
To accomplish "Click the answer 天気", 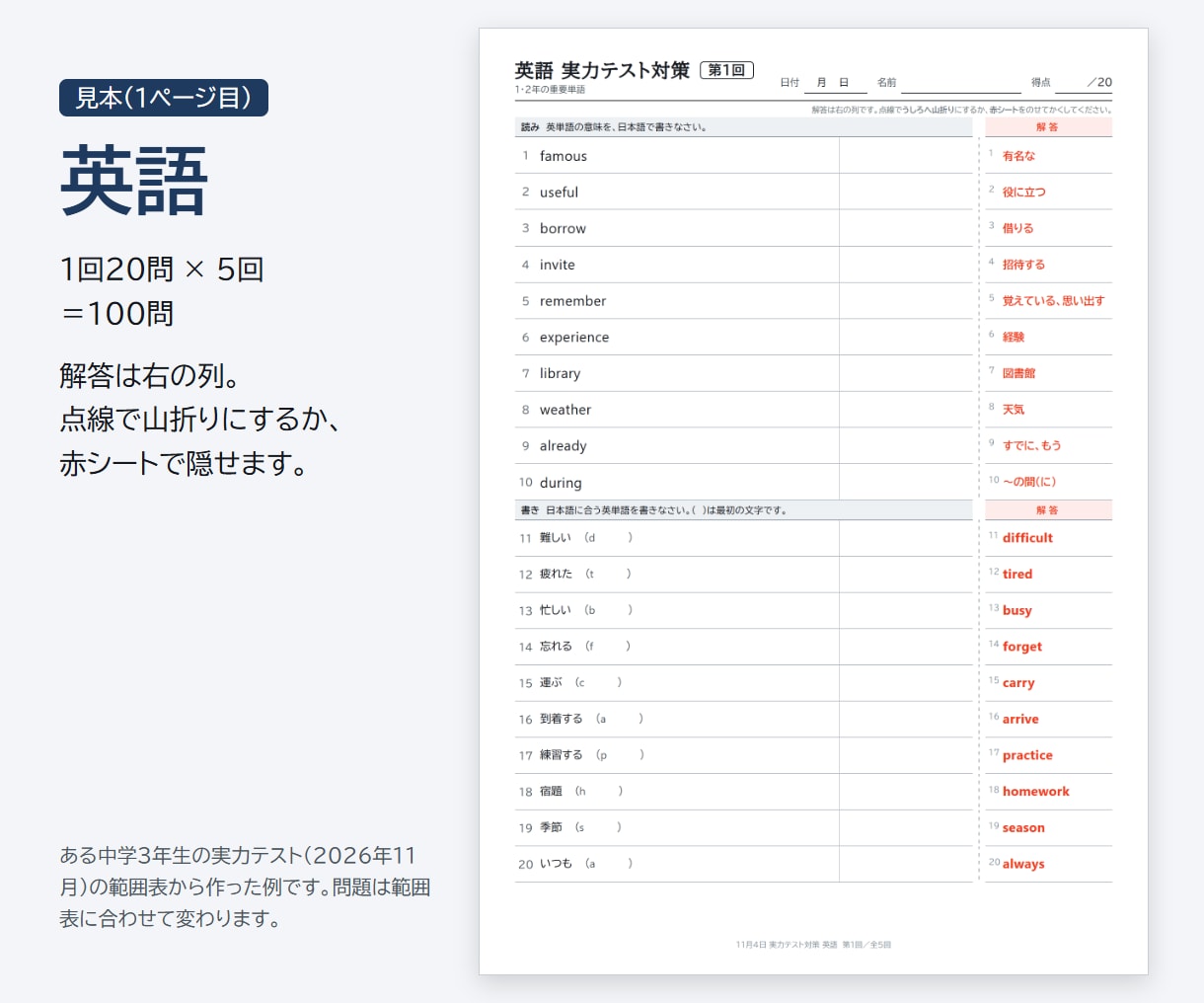I will coord(1014,410).
